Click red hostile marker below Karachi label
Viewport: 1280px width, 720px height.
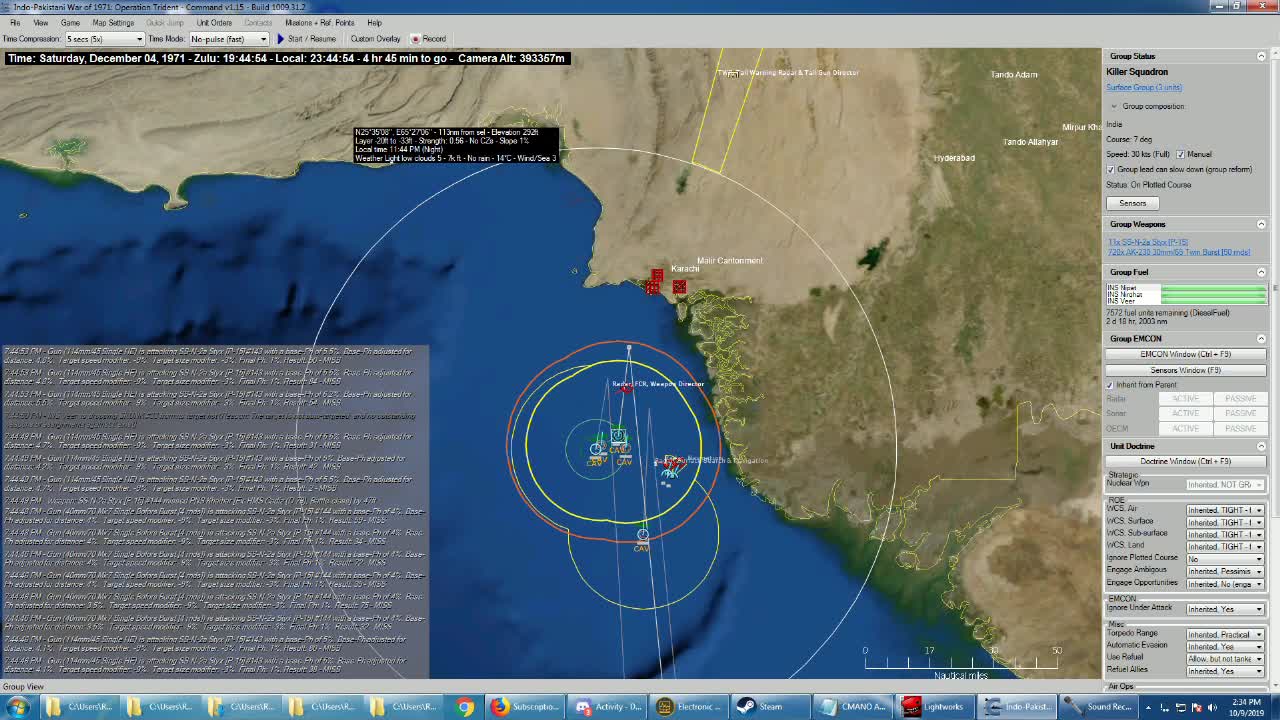click(679, 287)
